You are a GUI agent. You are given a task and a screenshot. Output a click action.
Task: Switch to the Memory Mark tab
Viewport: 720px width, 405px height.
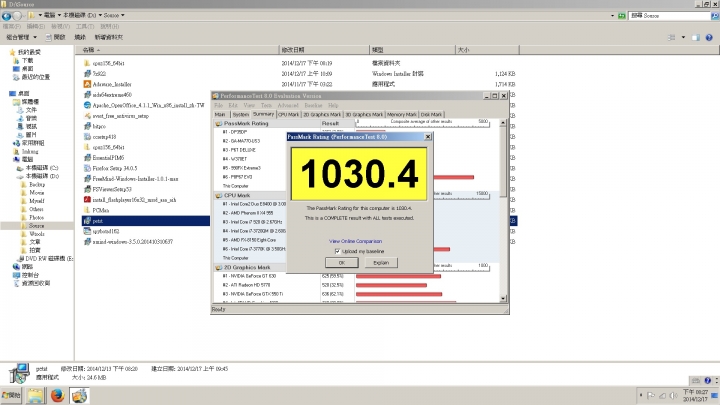pyautogui.click(x=402, y=114)
